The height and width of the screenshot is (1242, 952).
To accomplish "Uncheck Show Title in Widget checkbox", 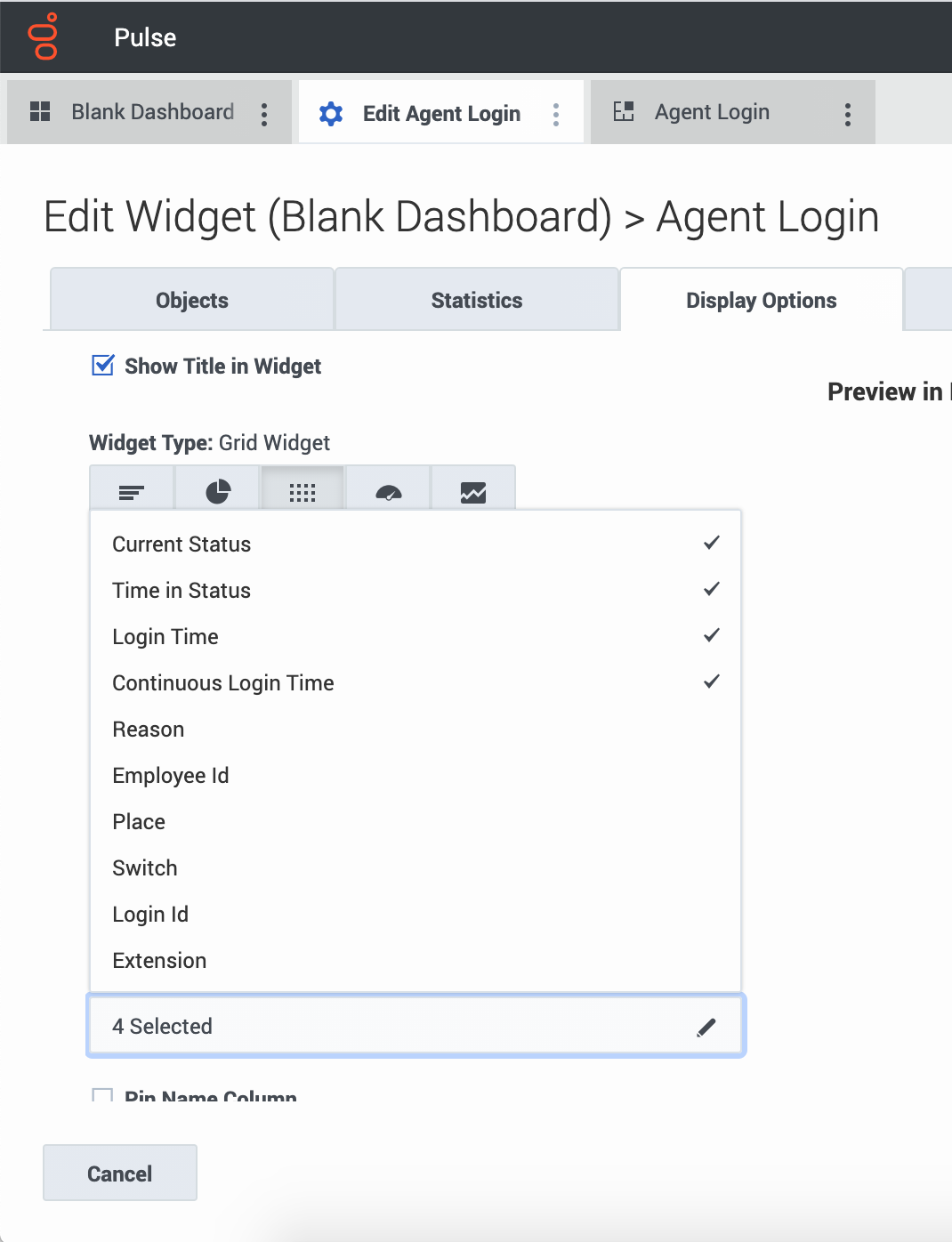I will (x=103, y=366).
